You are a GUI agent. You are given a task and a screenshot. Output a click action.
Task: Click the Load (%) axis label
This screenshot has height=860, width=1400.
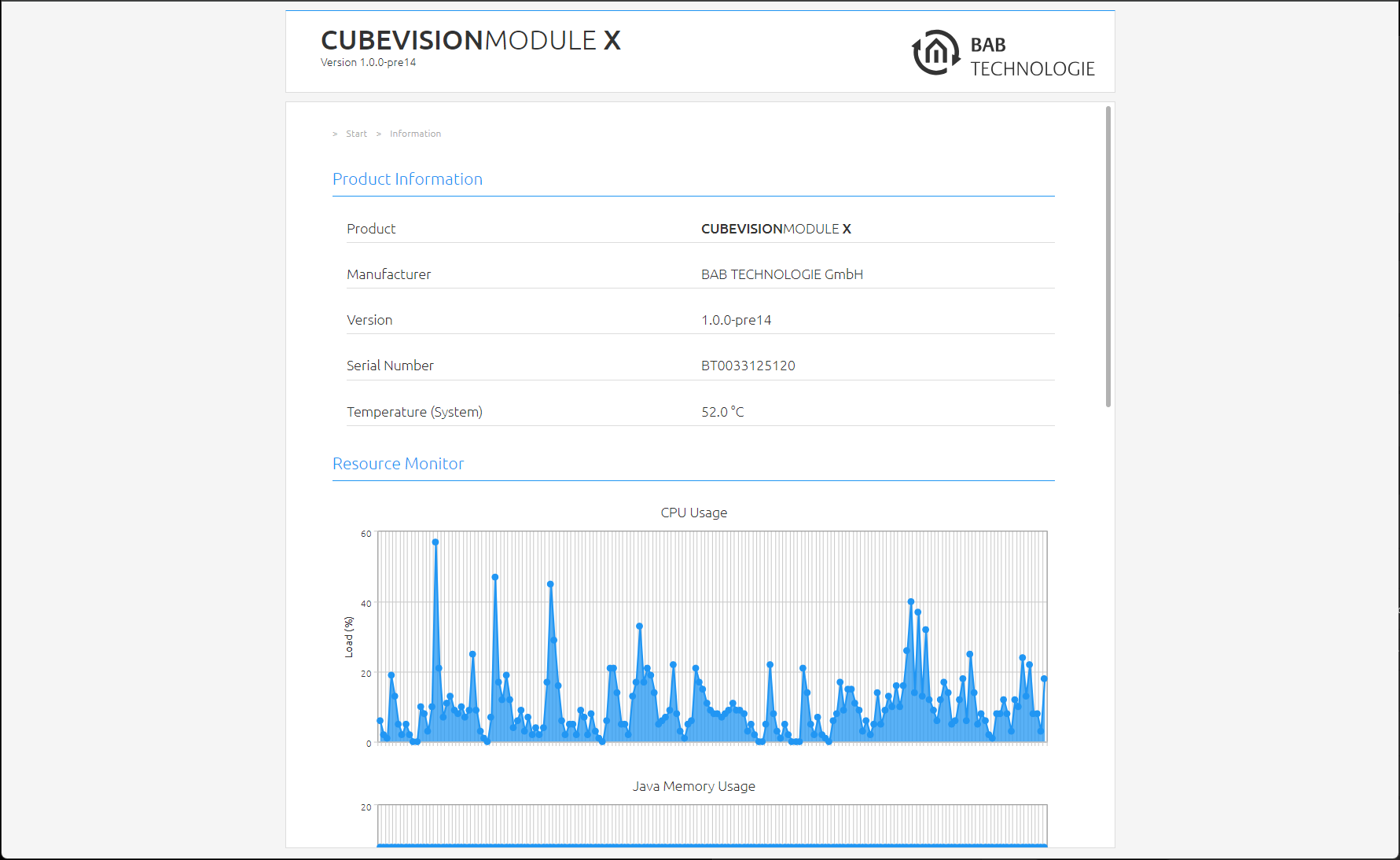[x=349, y=637]
